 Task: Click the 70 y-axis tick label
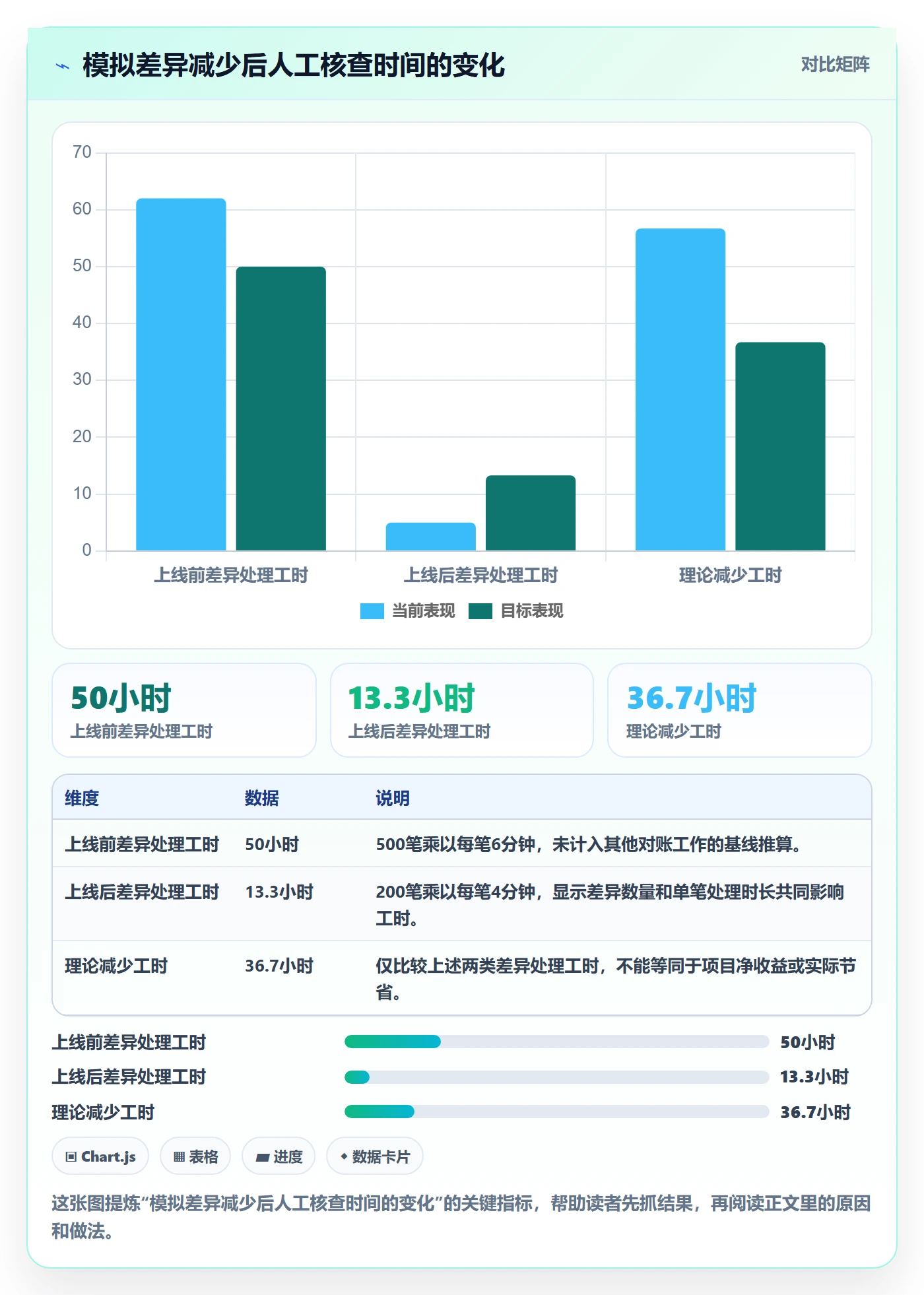point(82,152)
